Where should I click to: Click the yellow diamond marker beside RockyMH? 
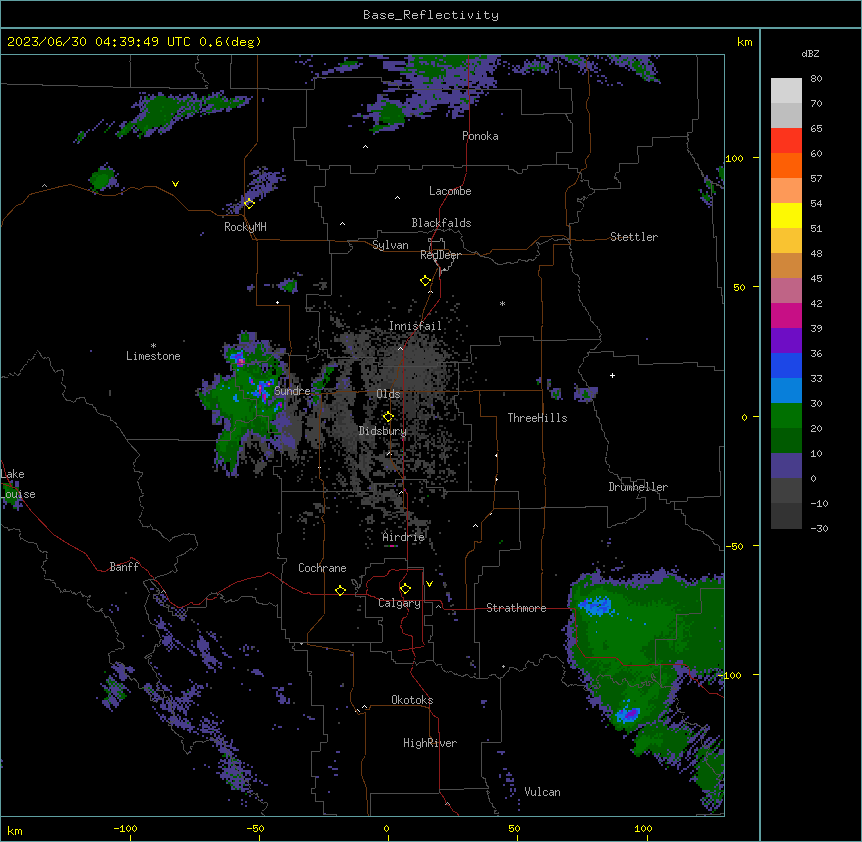tap(249, 203)
